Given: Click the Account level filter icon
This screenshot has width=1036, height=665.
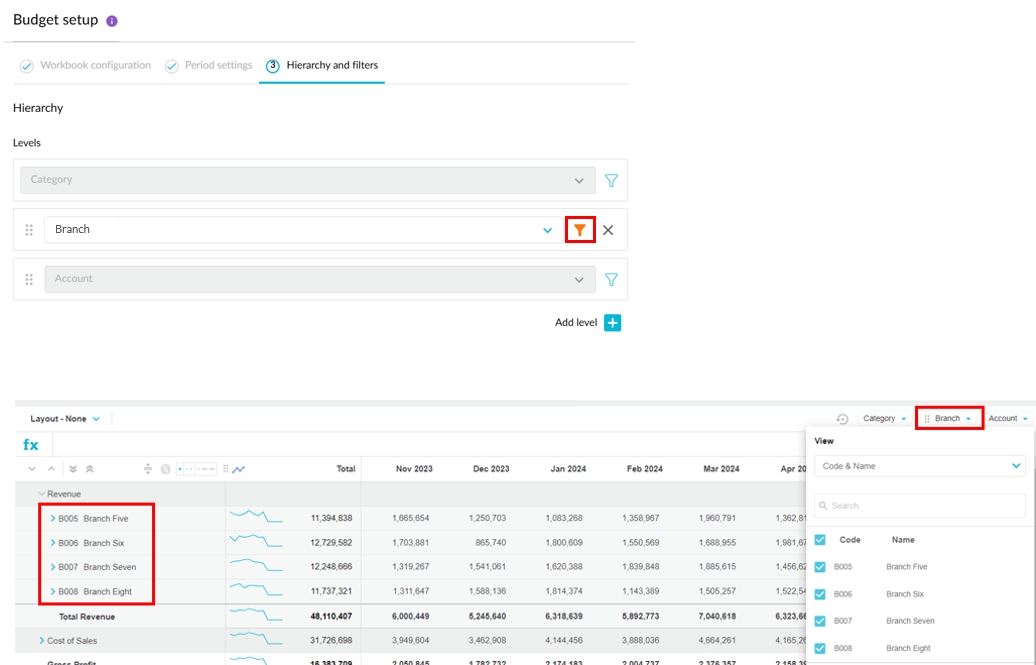Looking at the screenshot, I should 611,280.
